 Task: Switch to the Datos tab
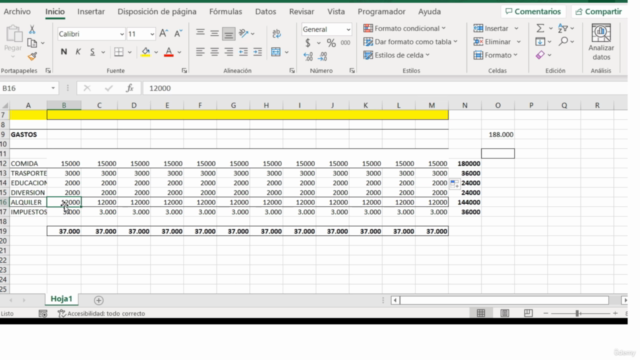click(x=266, y=11)
